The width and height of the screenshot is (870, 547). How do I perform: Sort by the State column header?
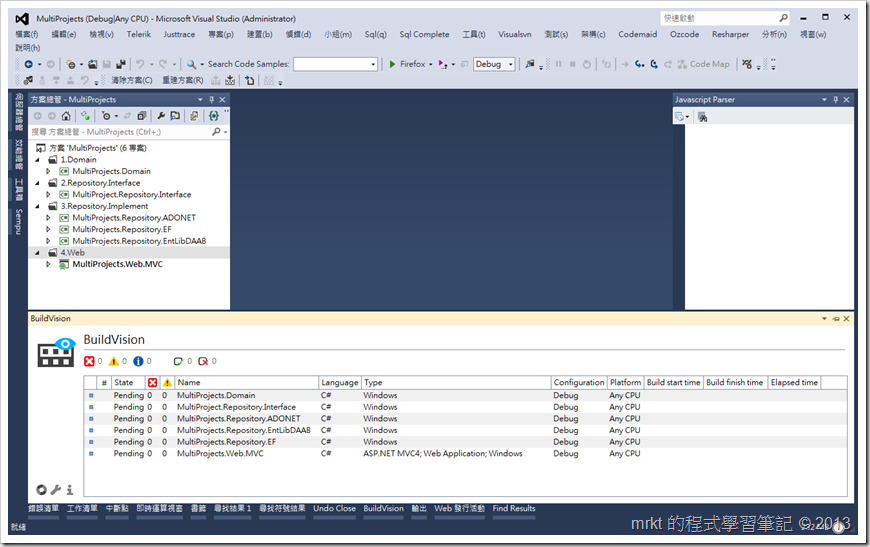tap(128, 383)
